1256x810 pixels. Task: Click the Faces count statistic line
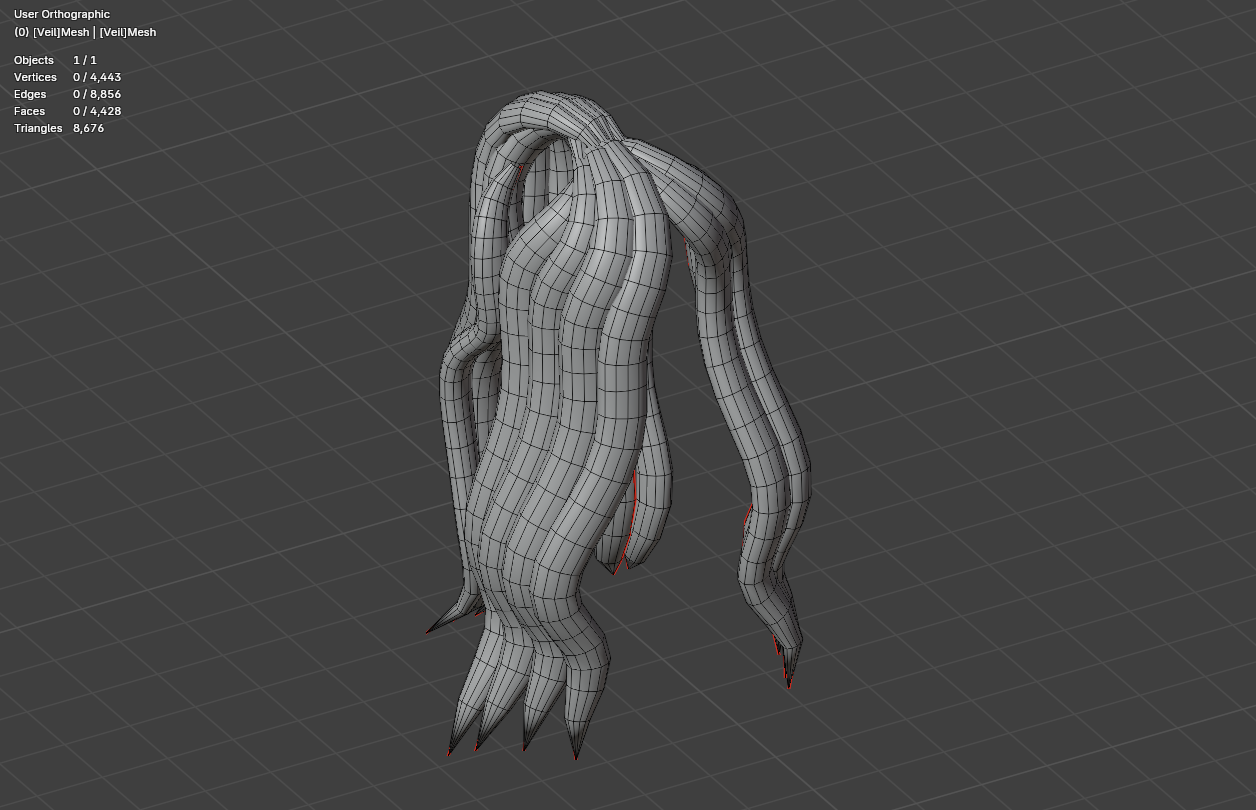[x=67, y=111]
